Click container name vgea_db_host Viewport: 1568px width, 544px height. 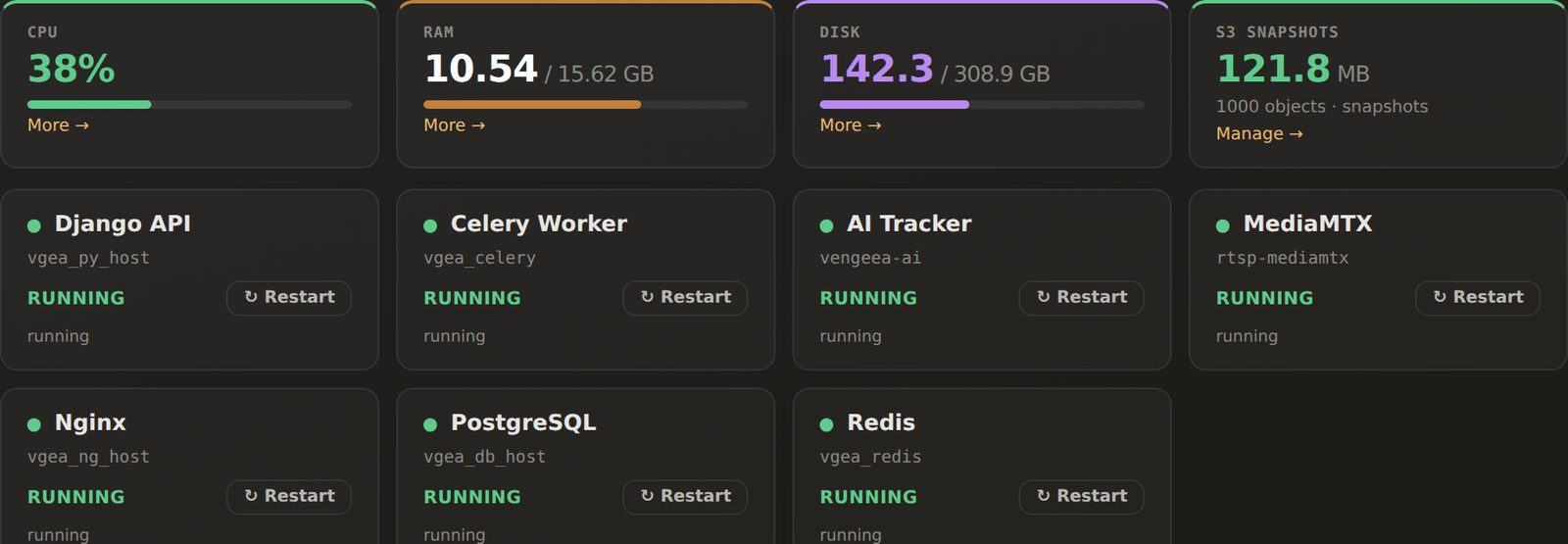pos(484,457)
